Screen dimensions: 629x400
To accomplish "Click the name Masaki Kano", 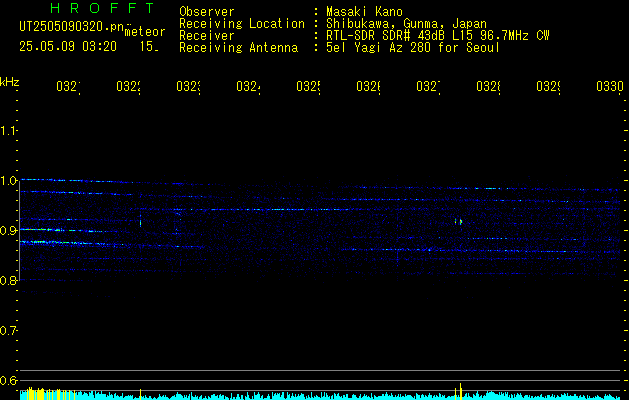I will [x=364, y=12].
